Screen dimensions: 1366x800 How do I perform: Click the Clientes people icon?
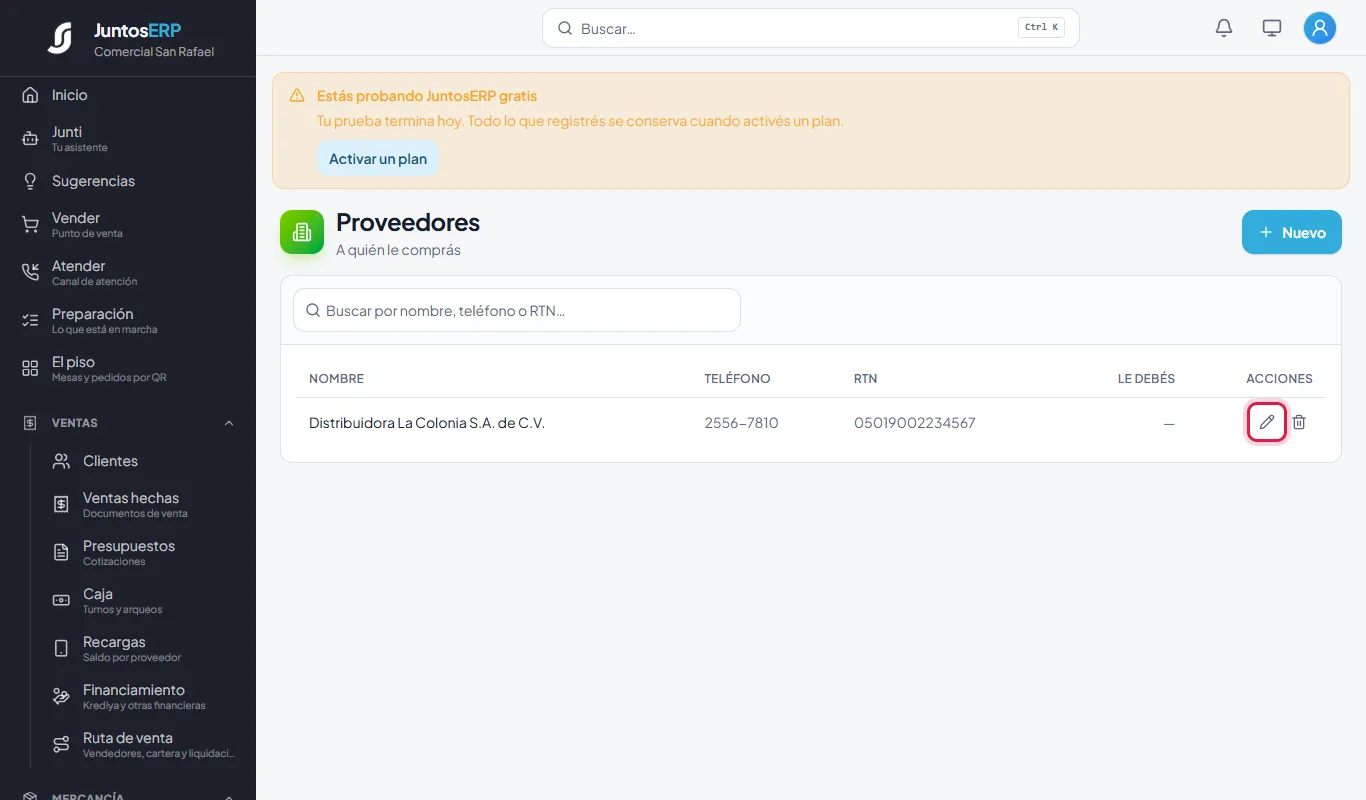pyautogui.click(x=61, y=461)
